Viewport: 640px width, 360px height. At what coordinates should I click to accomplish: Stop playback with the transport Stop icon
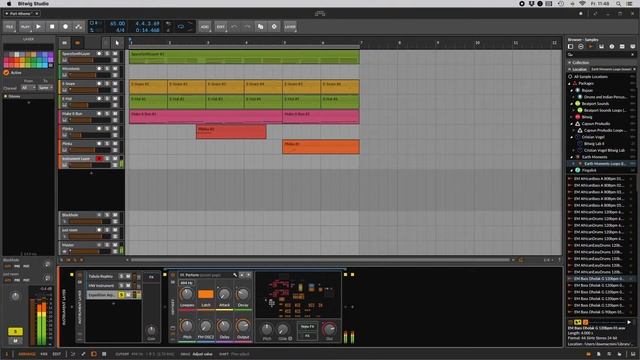[52, 27]
